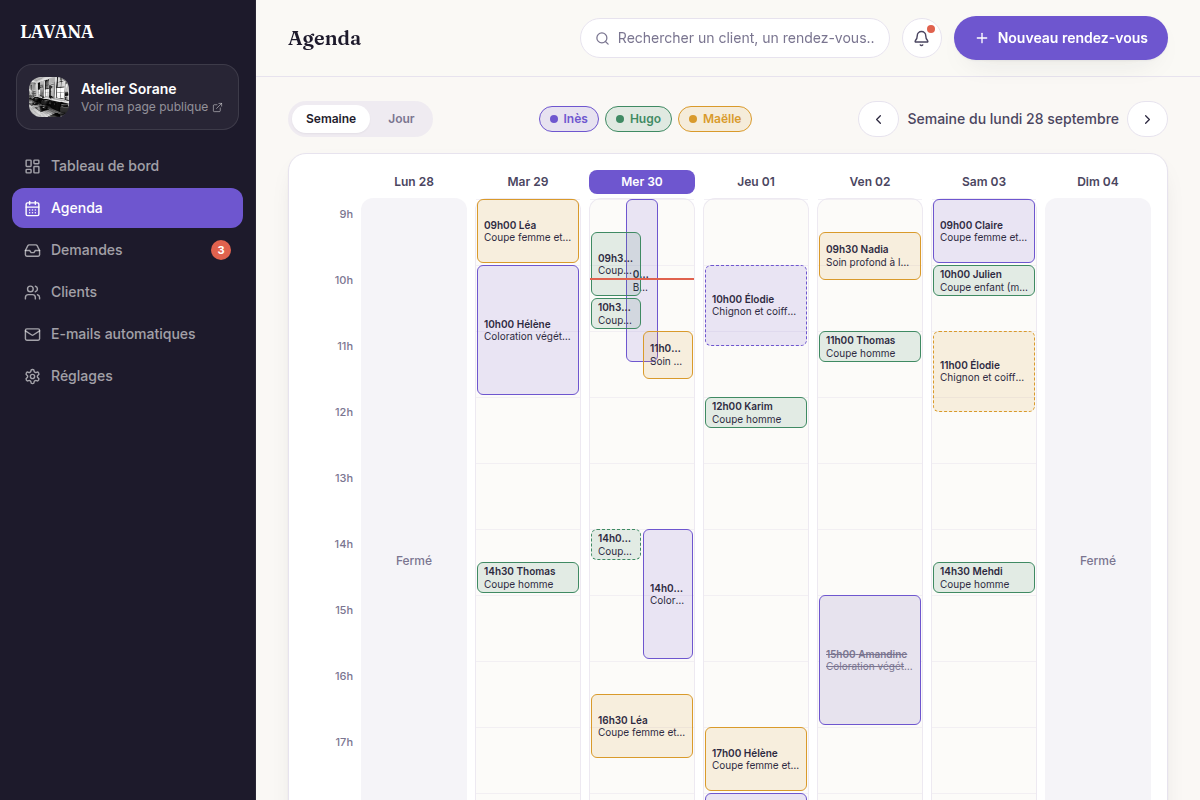Open E-mails automatiques menu item
The width and height of the screenshot is (1200, 800).
coord(127,334)
